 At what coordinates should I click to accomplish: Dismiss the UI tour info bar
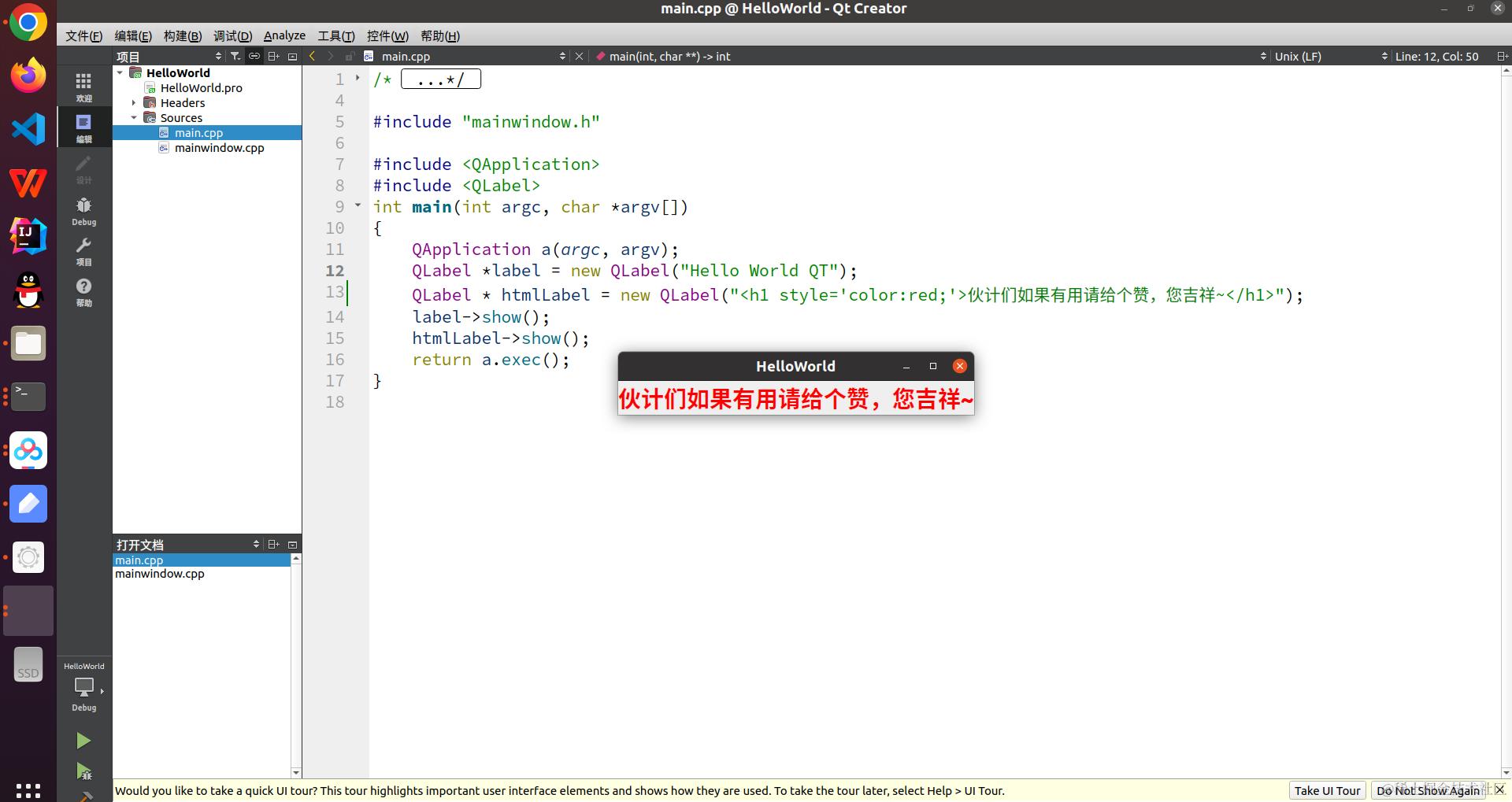coord(1499,789)
